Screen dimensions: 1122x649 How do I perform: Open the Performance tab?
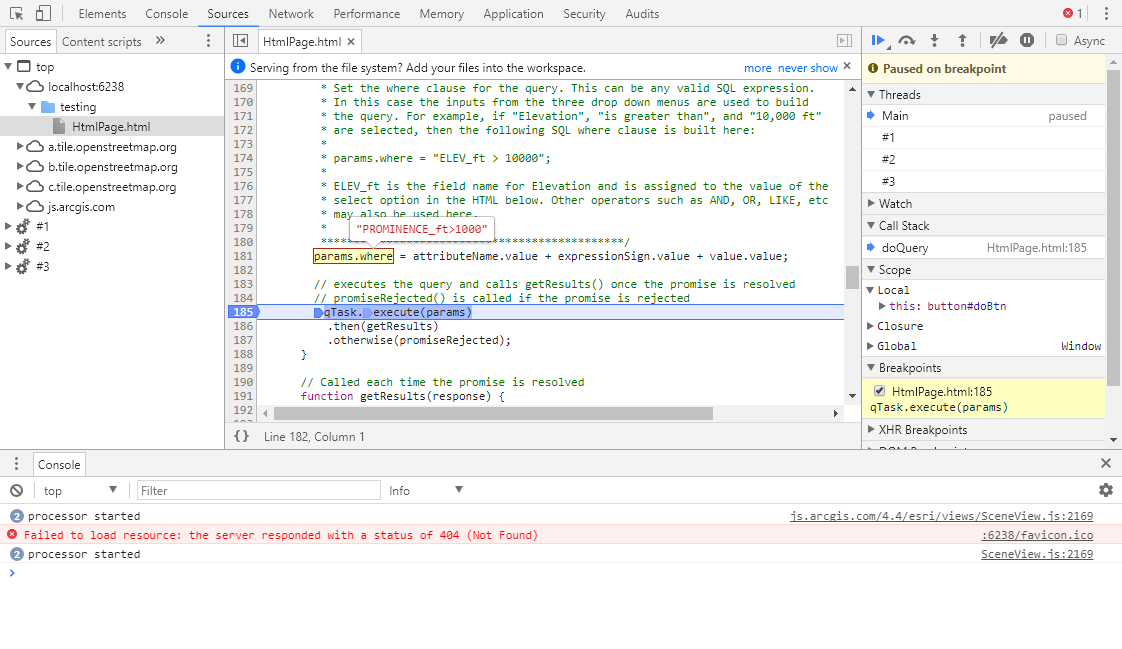(367, 14)
